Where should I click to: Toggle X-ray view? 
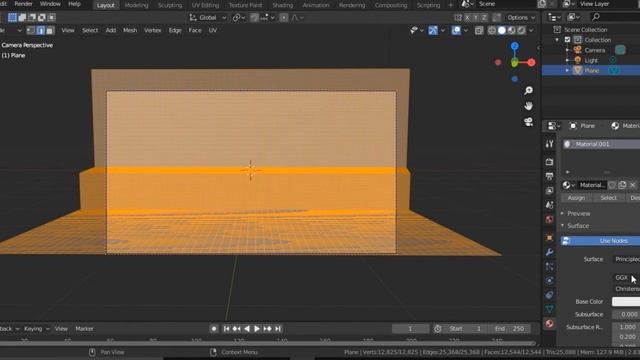pos(479,30)
